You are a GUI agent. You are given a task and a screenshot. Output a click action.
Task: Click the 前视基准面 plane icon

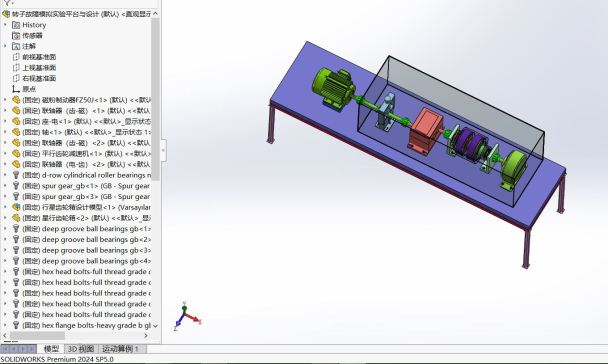pyautogui.click(x=16, y=57)
